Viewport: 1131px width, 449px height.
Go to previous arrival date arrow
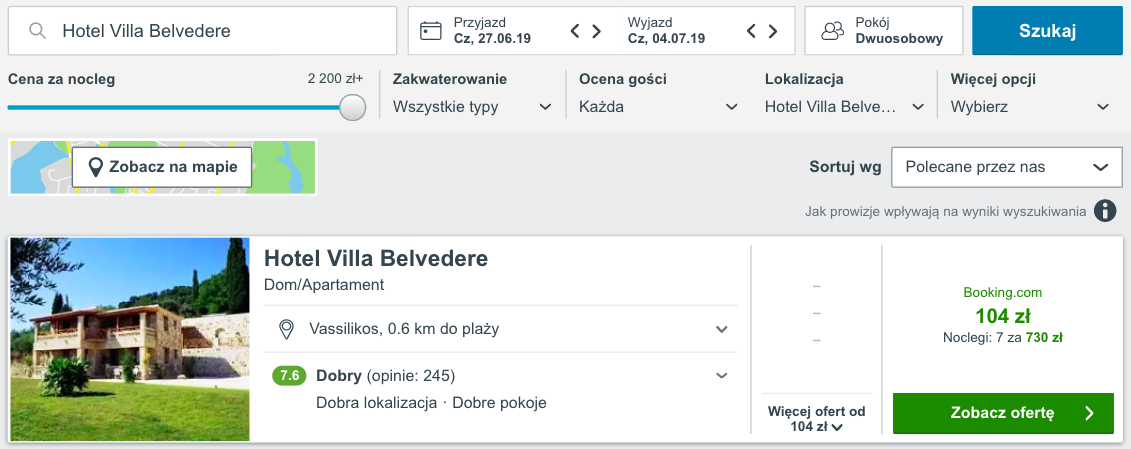coord(575,31)
